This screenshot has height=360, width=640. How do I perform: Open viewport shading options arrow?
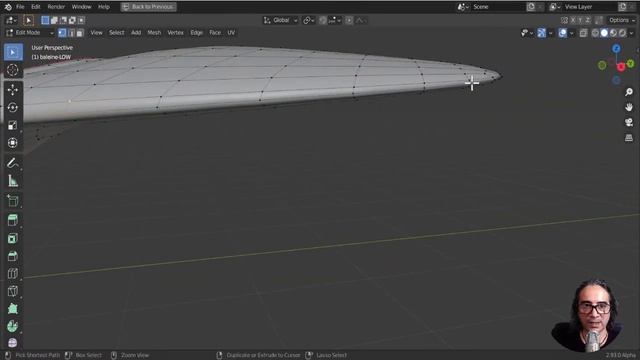[x=631, y=33]
